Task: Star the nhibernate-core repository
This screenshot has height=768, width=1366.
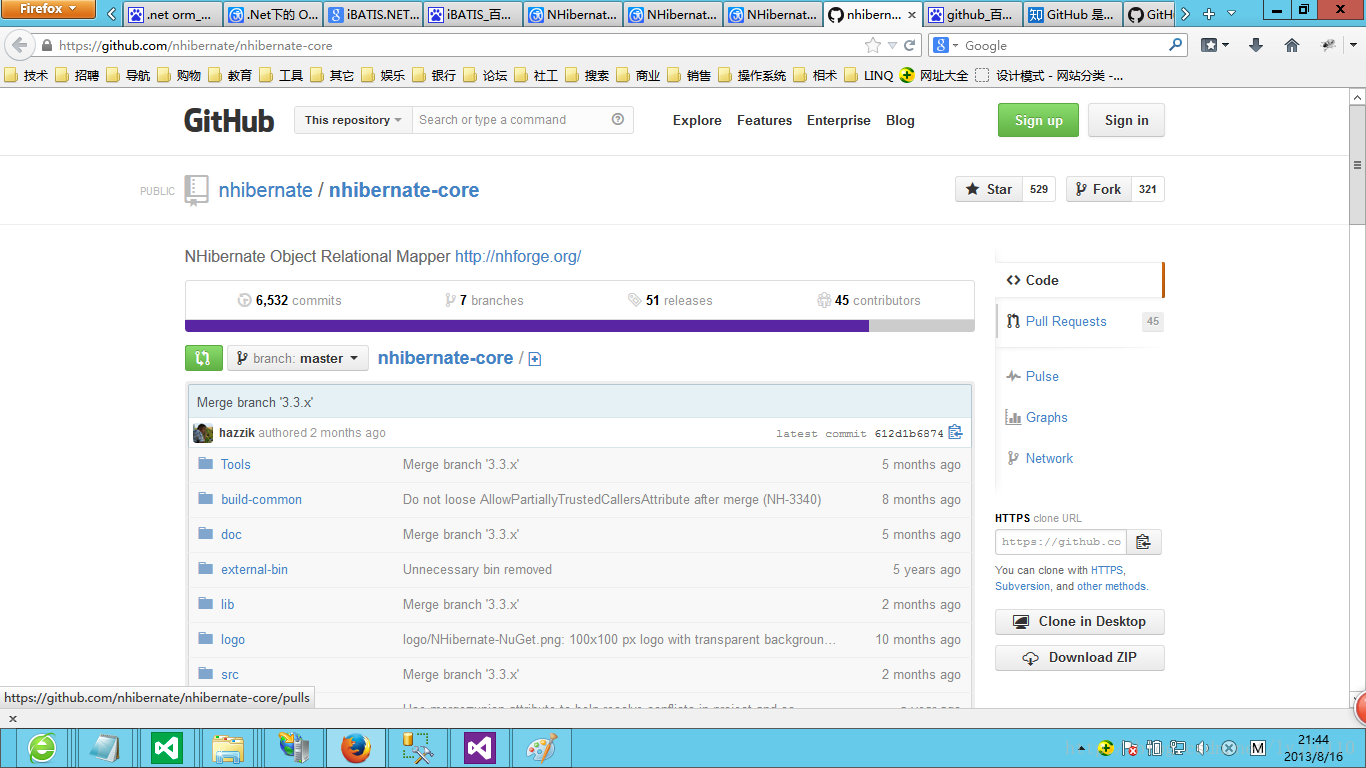Action: [989, 189]
